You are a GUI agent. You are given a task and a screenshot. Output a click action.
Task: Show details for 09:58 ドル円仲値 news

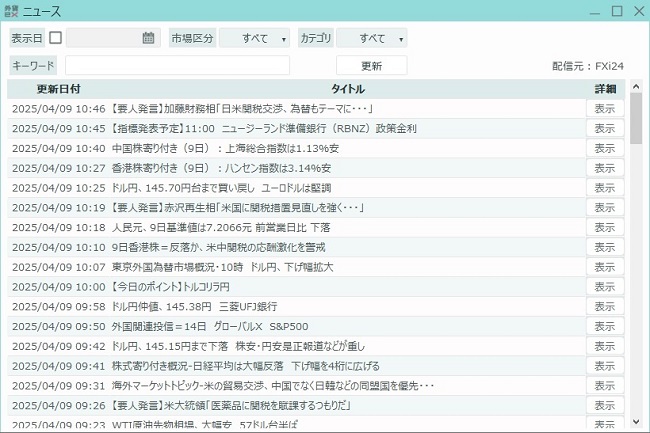coord(605,307)
